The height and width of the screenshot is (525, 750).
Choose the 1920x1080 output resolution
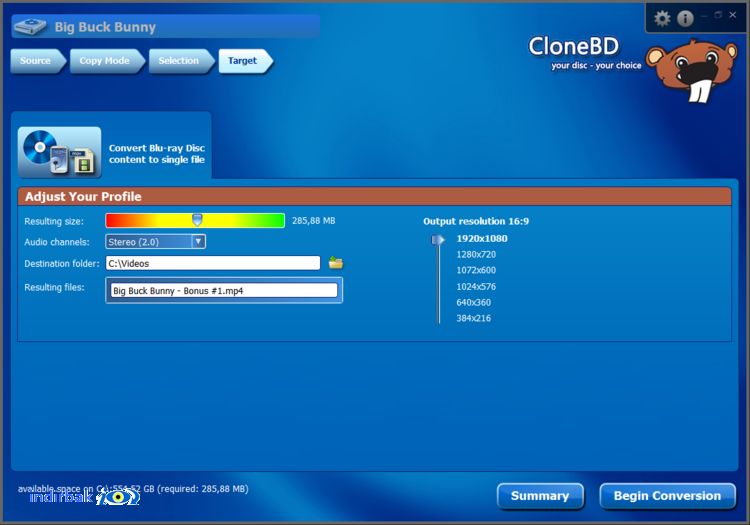482,239
